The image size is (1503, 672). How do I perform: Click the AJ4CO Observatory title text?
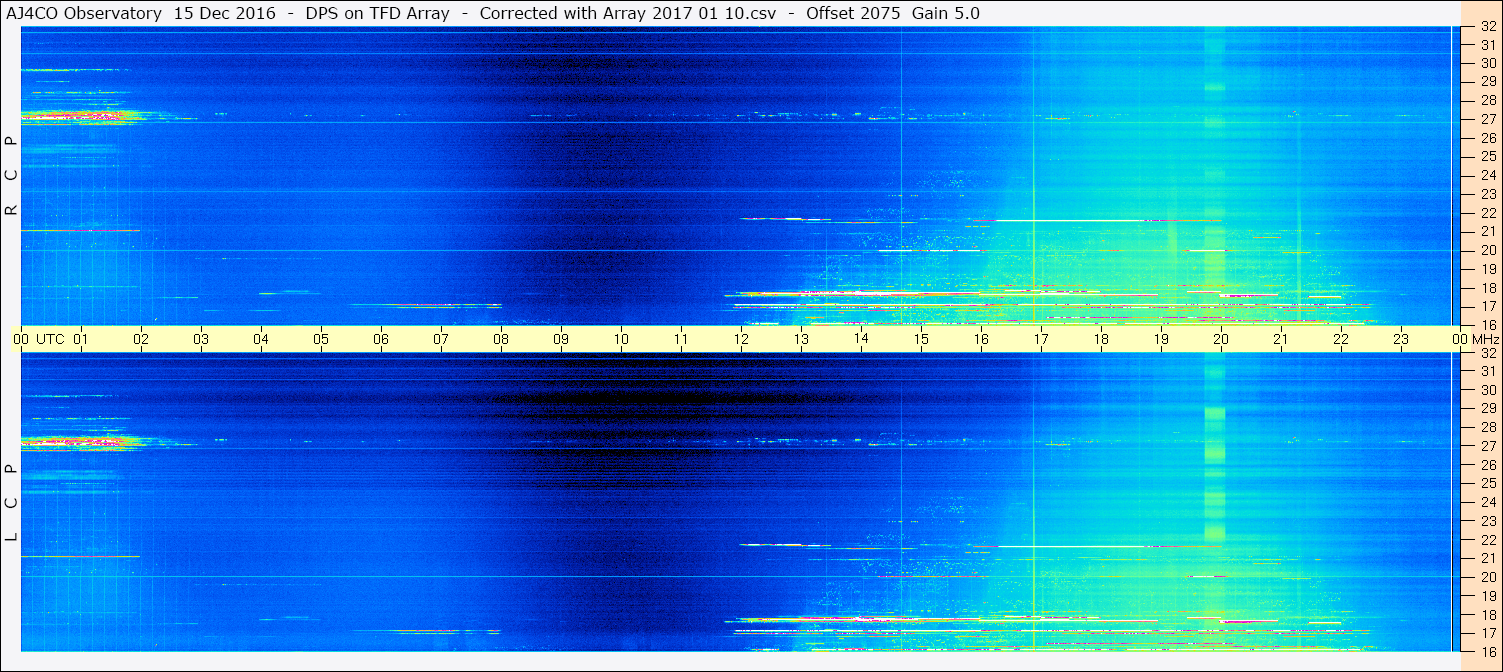(83, 13)
